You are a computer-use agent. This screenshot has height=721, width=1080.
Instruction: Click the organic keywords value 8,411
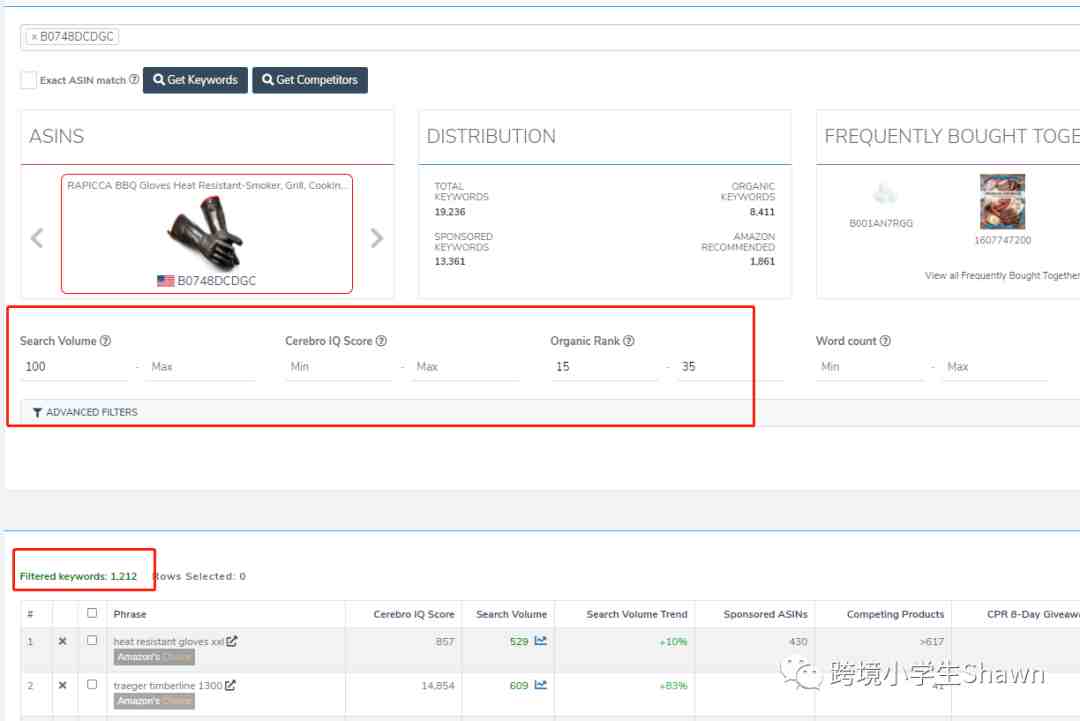pyautogui.click(x=762, y=212)
